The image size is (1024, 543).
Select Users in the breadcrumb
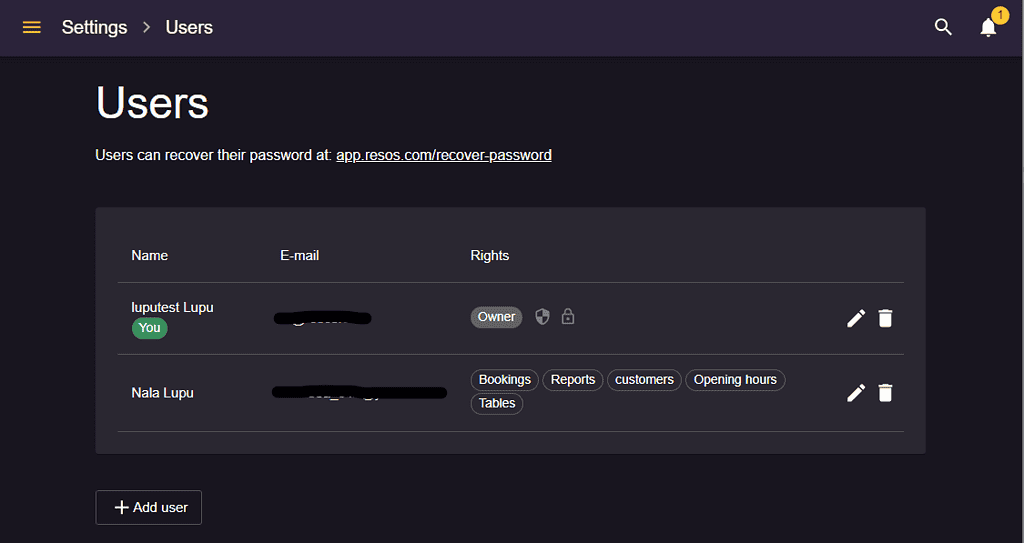coord(189,27)
